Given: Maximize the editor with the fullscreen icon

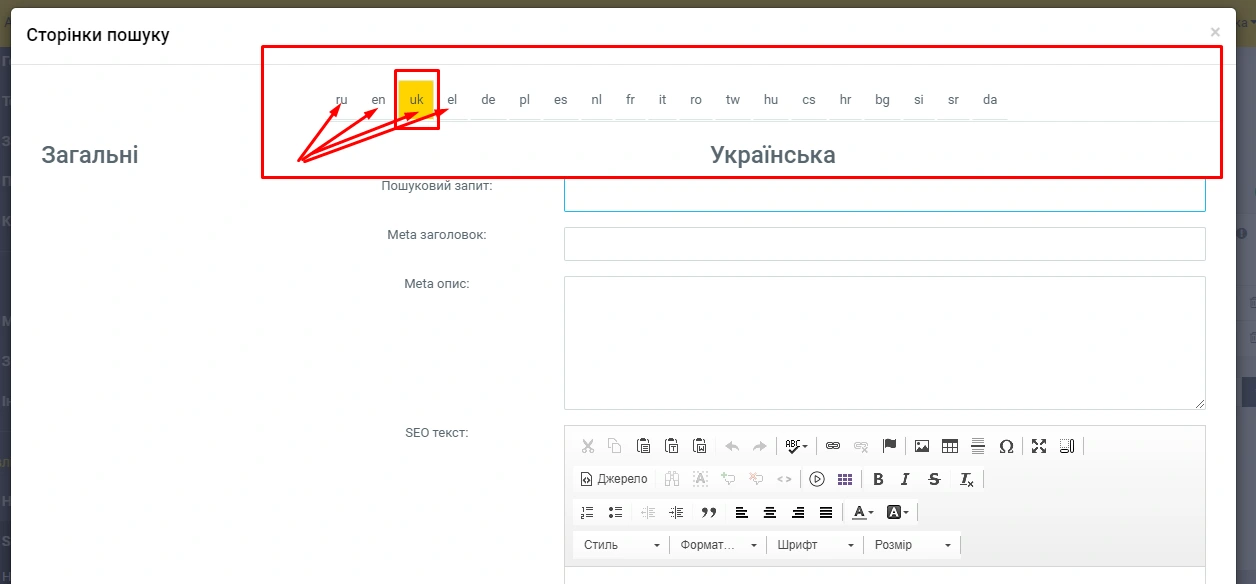Looking at the screenshot, I should [x=1039, y=446].
